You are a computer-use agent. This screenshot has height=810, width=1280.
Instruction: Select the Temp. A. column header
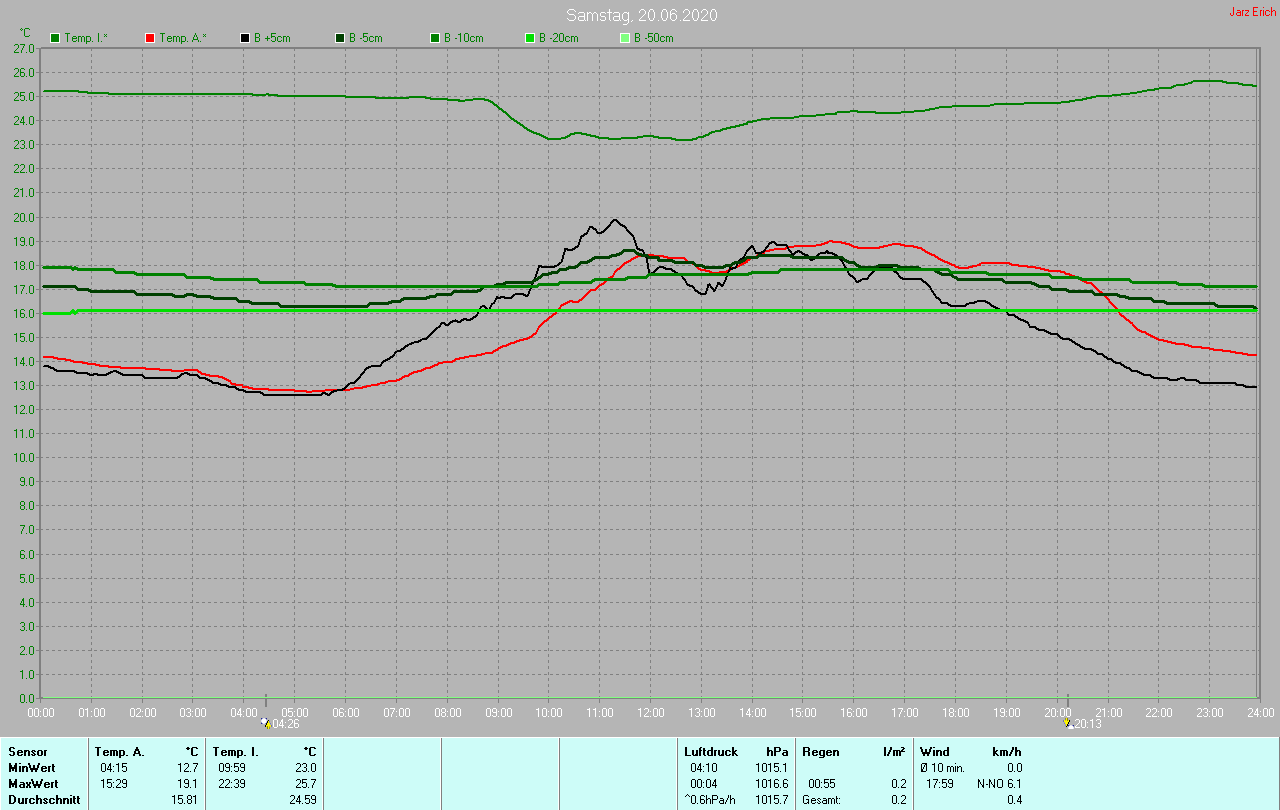pyautogui.click(x=119, y=752)
